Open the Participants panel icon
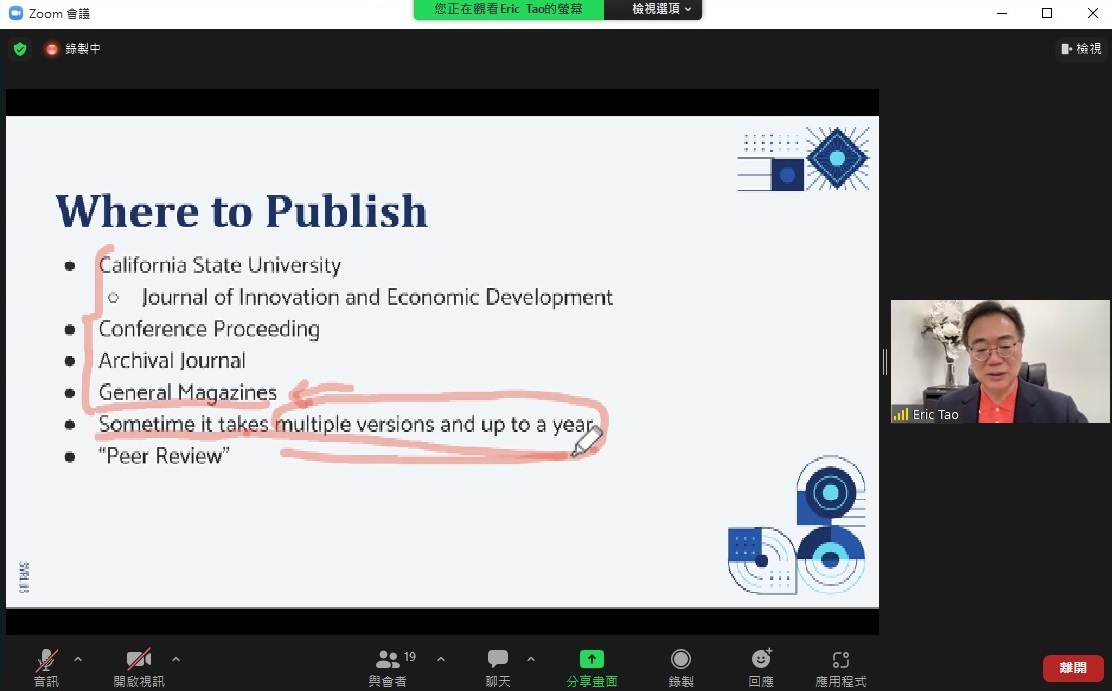The width and height of the screenshot is (1112, 691). pyautogui.click(x=387, y=660)
